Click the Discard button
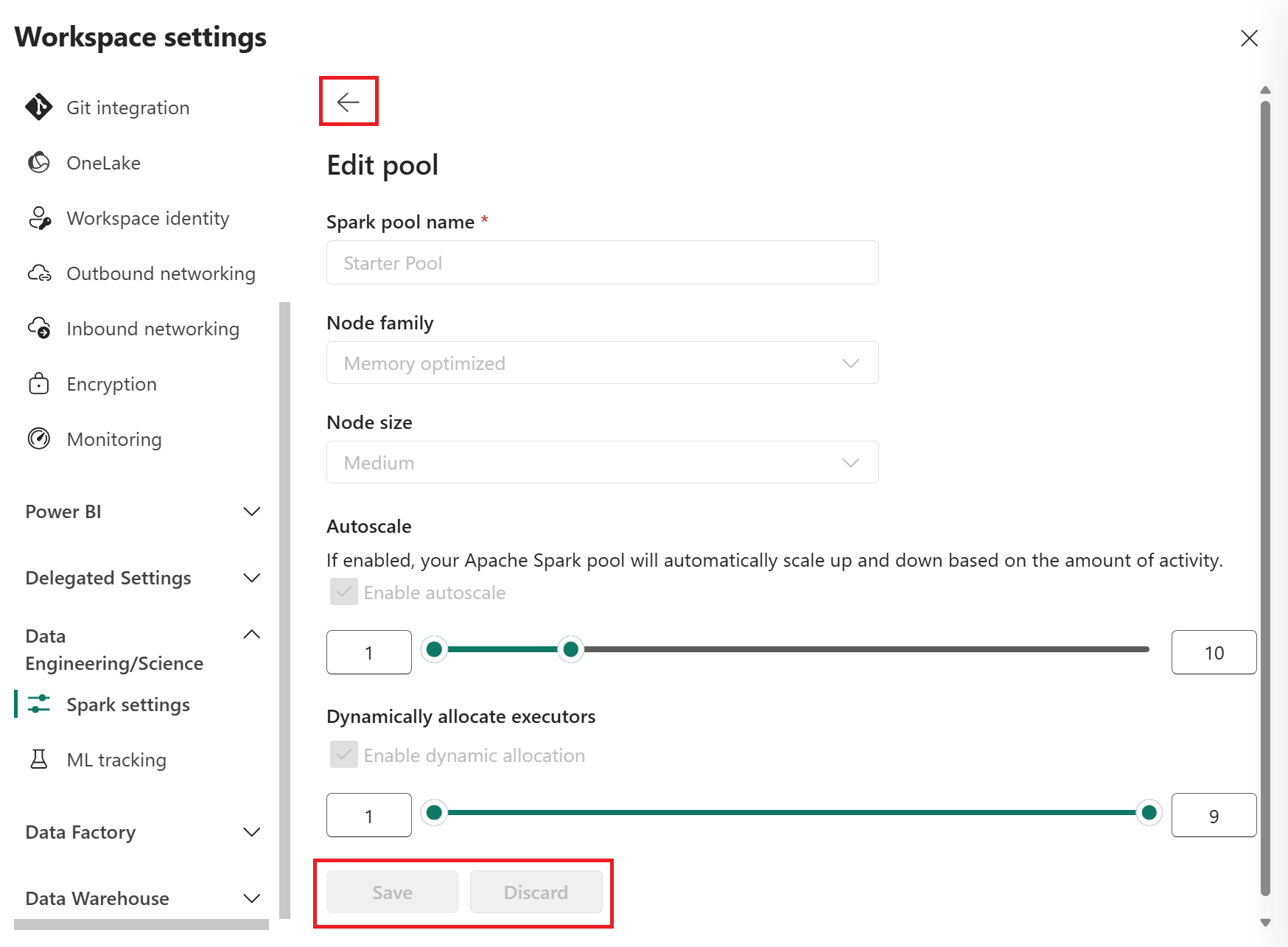 (536, 892)
